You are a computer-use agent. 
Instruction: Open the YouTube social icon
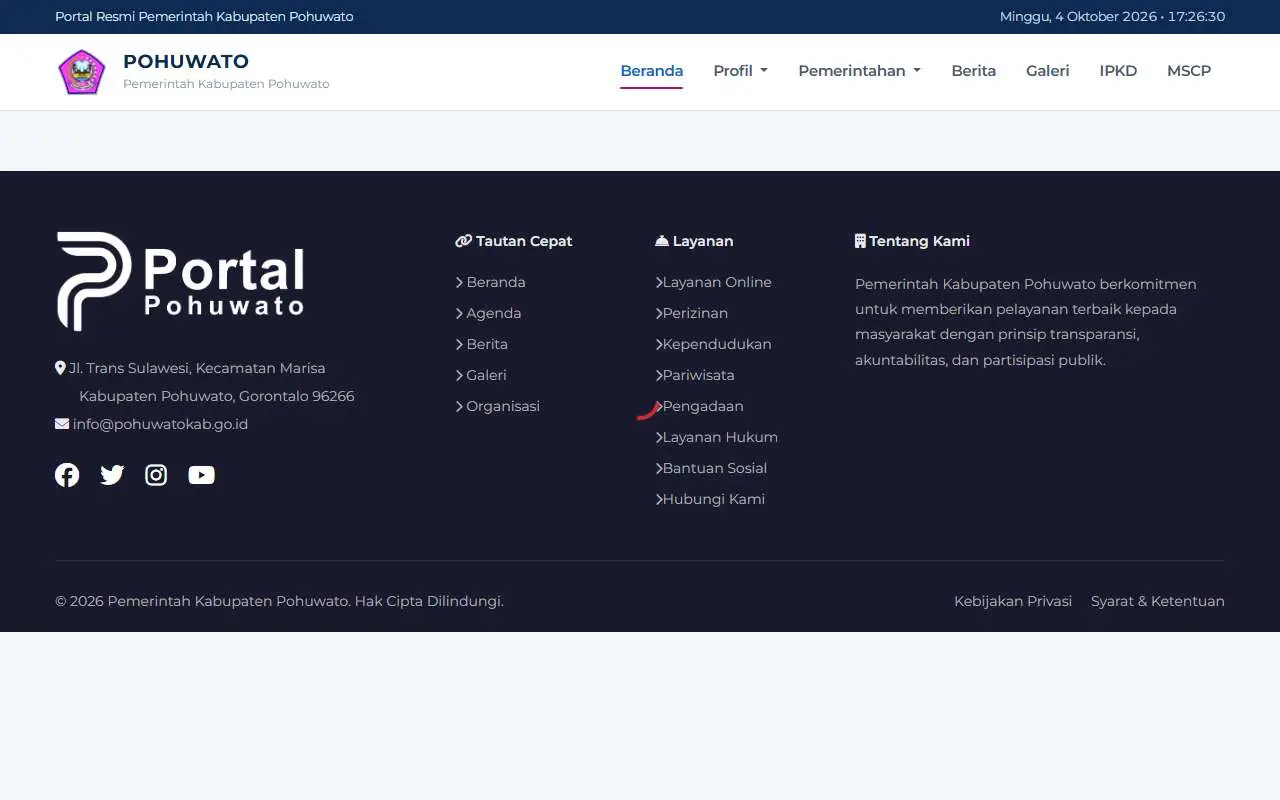pos(201,475)
